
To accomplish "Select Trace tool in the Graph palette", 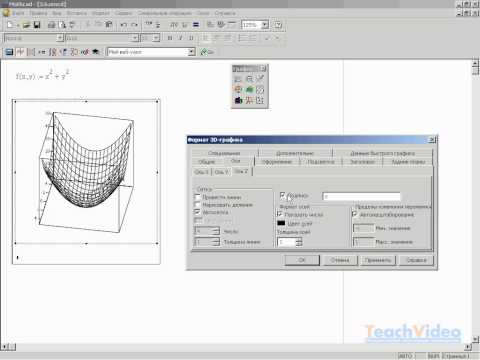I will 260,79.
